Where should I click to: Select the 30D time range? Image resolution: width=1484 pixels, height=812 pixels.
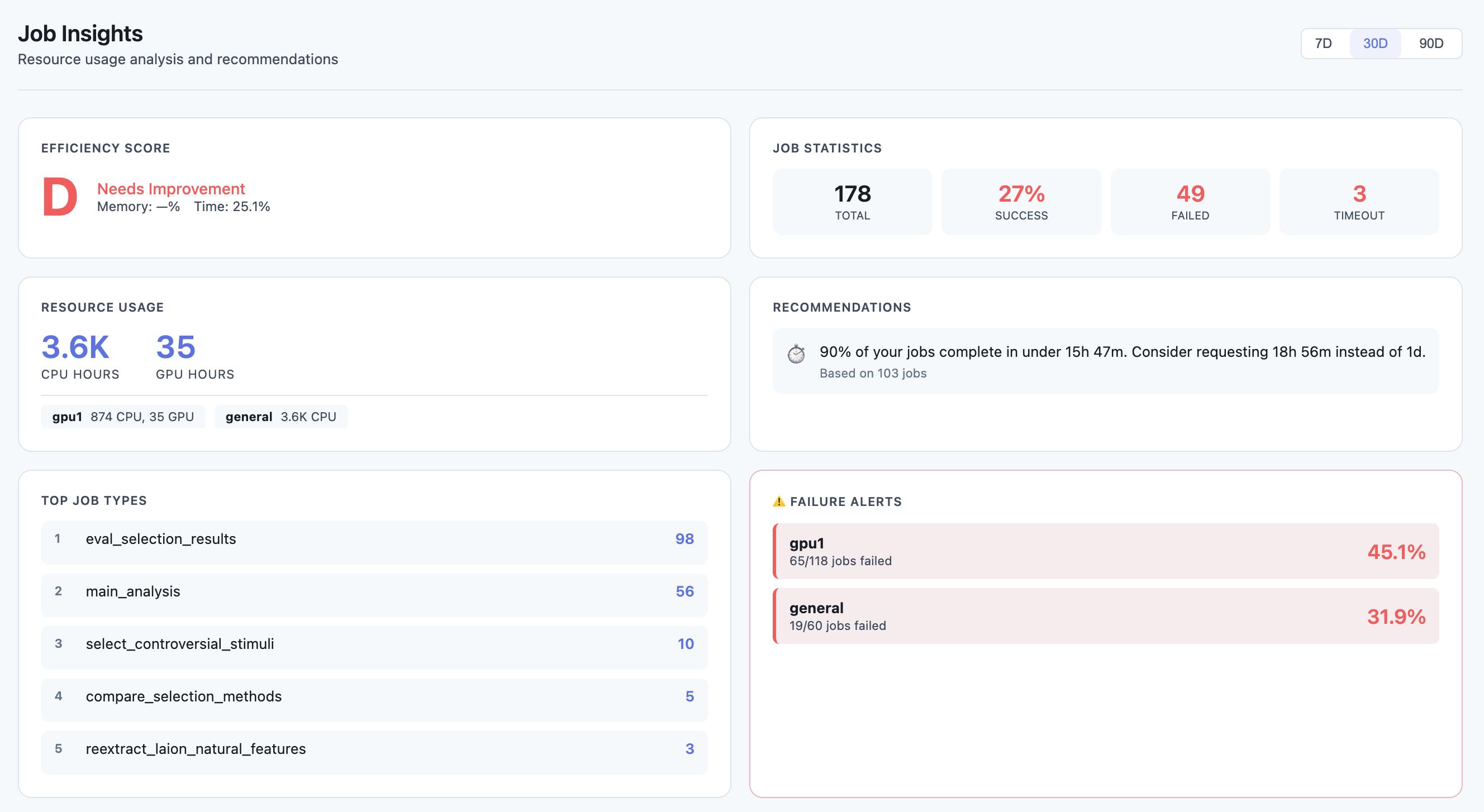point(1374,43)
